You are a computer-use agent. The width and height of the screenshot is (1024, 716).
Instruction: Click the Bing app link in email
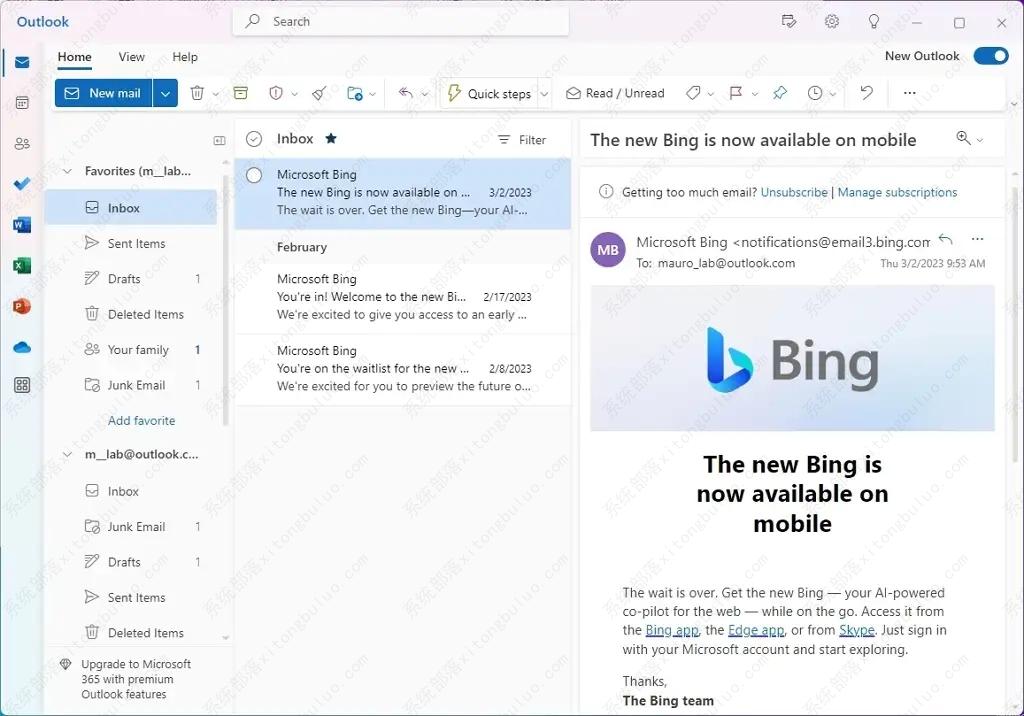click(x=672, y=630)
